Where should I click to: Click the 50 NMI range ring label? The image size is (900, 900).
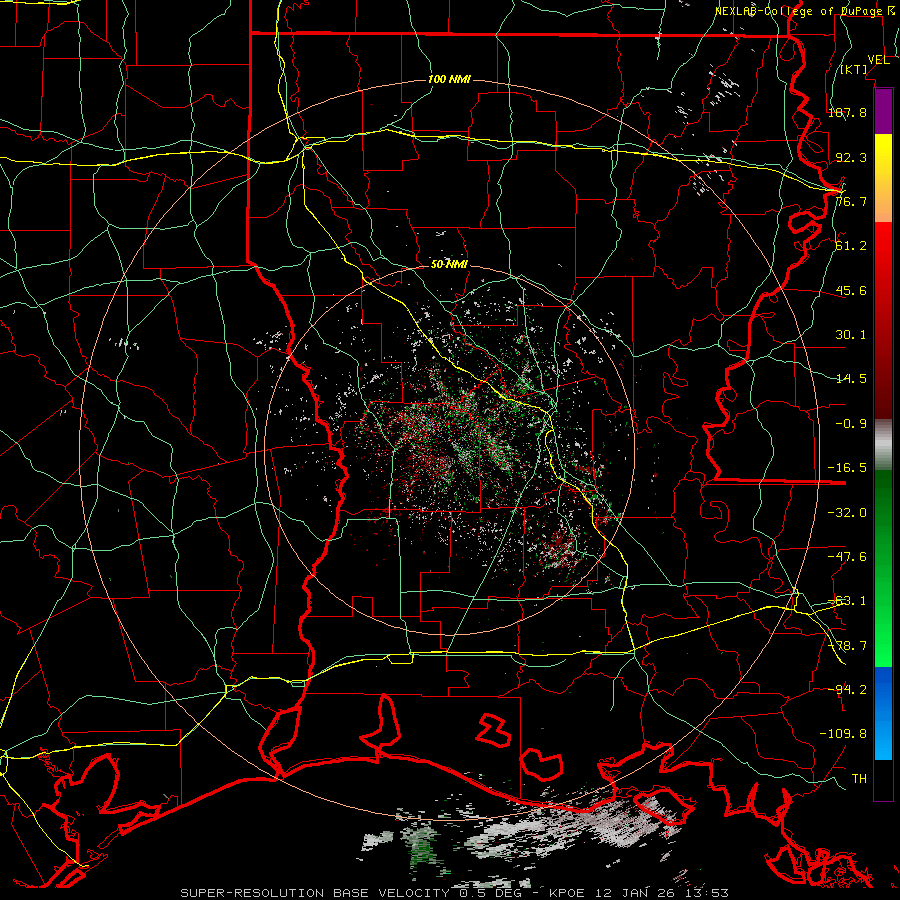pyautogui.click(x=449, y=265)
